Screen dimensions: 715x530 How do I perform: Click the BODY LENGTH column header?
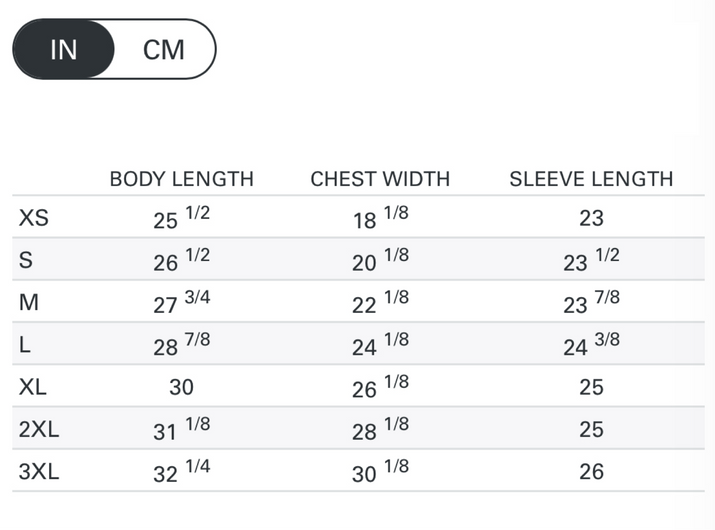tap(181, 179)
